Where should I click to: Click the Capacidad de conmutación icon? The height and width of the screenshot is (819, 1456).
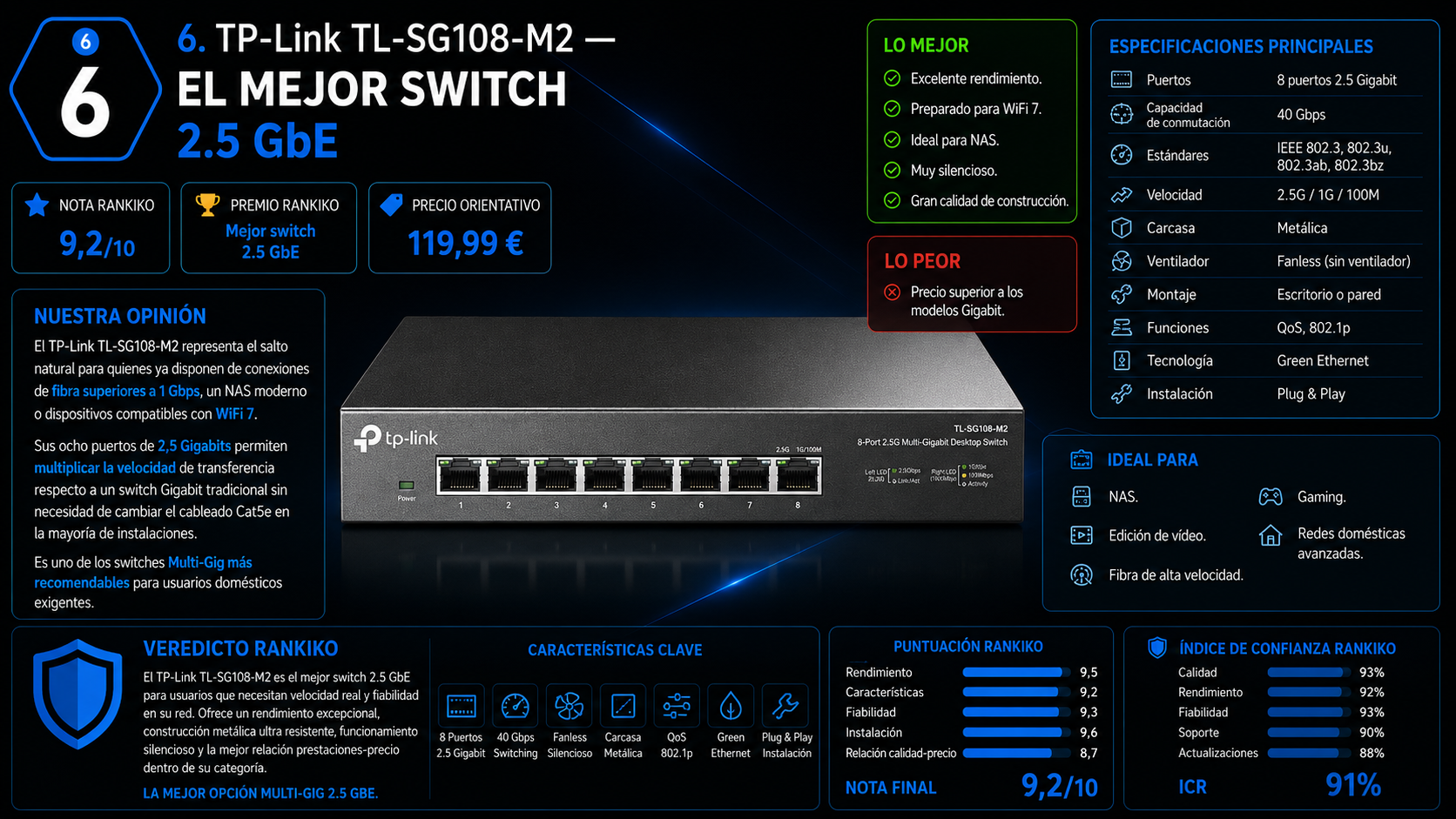coord(1122,114)
